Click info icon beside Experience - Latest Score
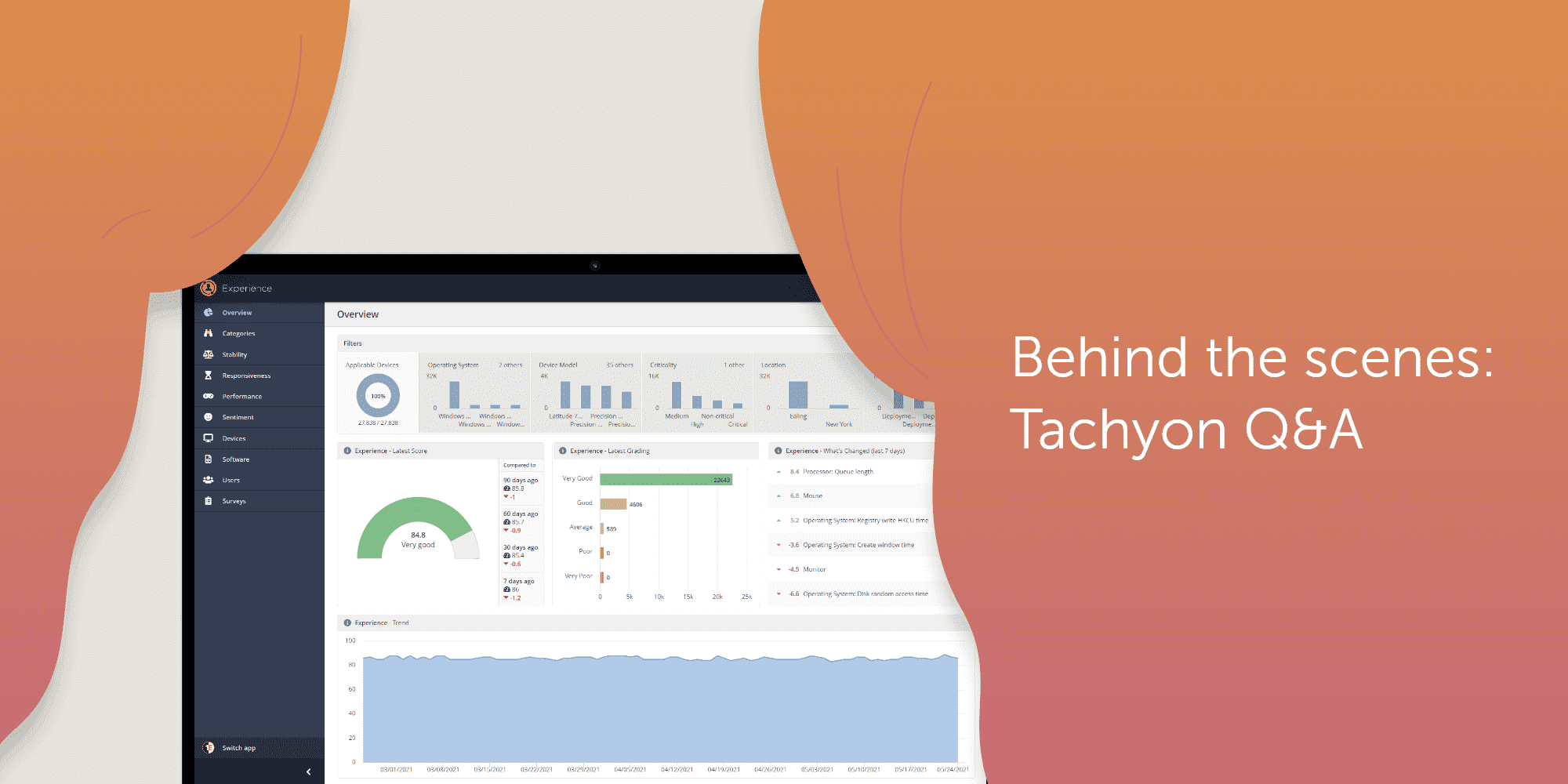 pyautogui.click(x=347, y=451)
